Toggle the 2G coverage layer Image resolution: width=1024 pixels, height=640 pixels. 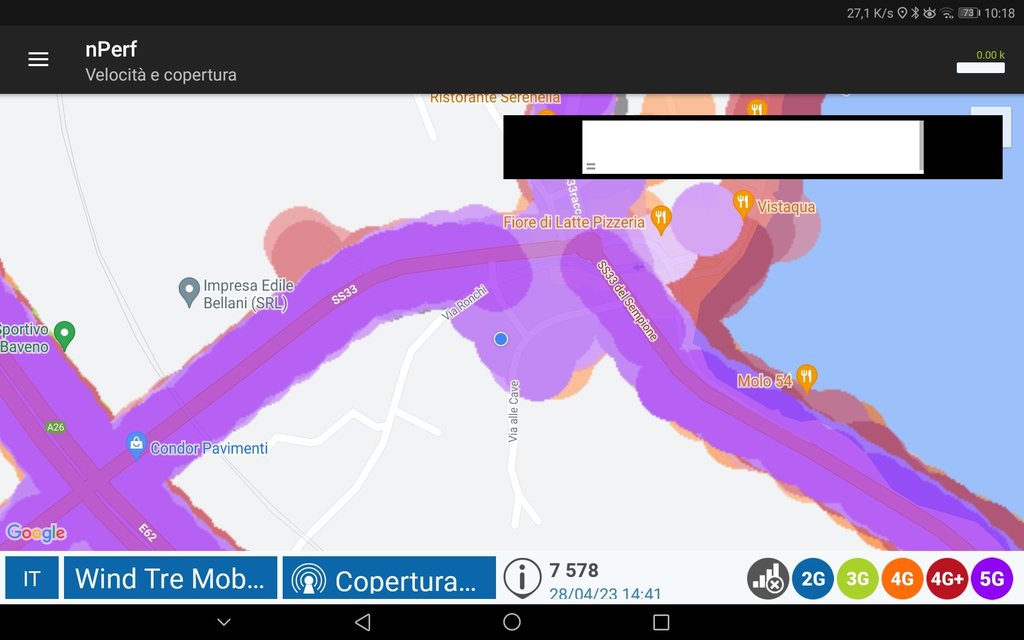point(812,579)
